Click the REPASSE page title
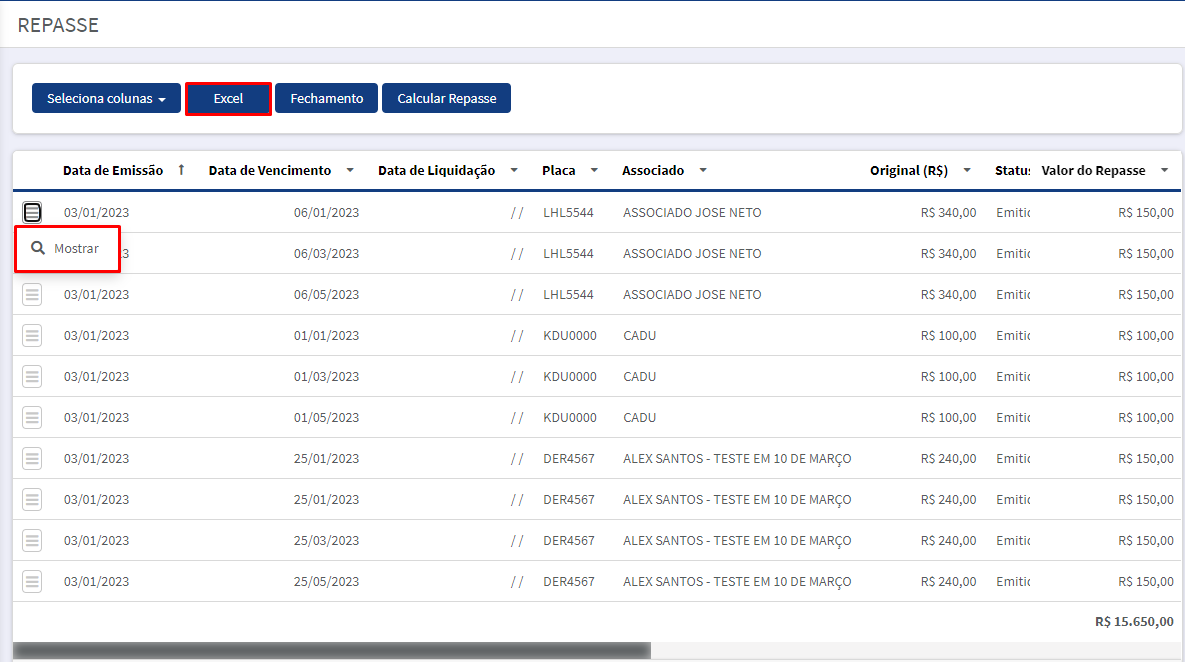1185x662 pixels. 58,25
